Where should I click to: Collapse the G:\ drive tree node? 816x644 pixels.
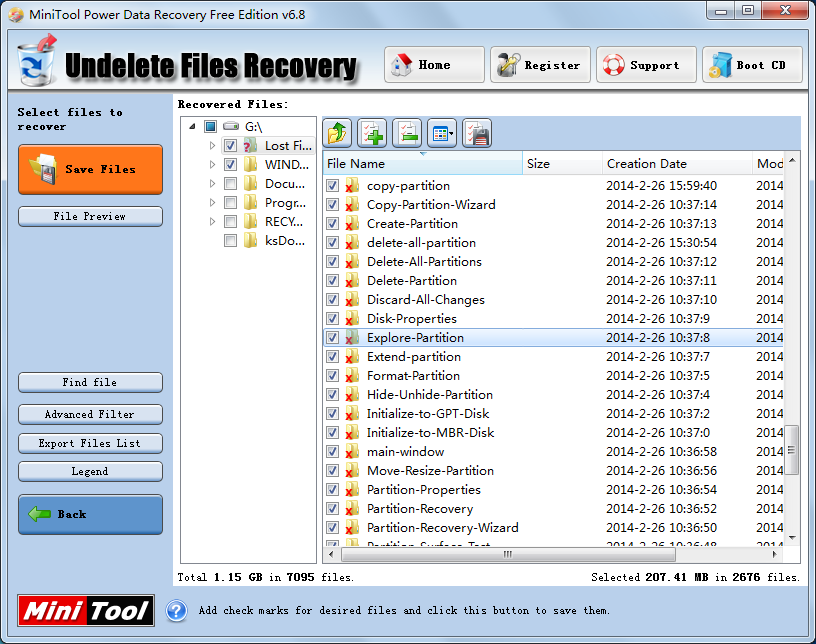[x=192, y=127]
